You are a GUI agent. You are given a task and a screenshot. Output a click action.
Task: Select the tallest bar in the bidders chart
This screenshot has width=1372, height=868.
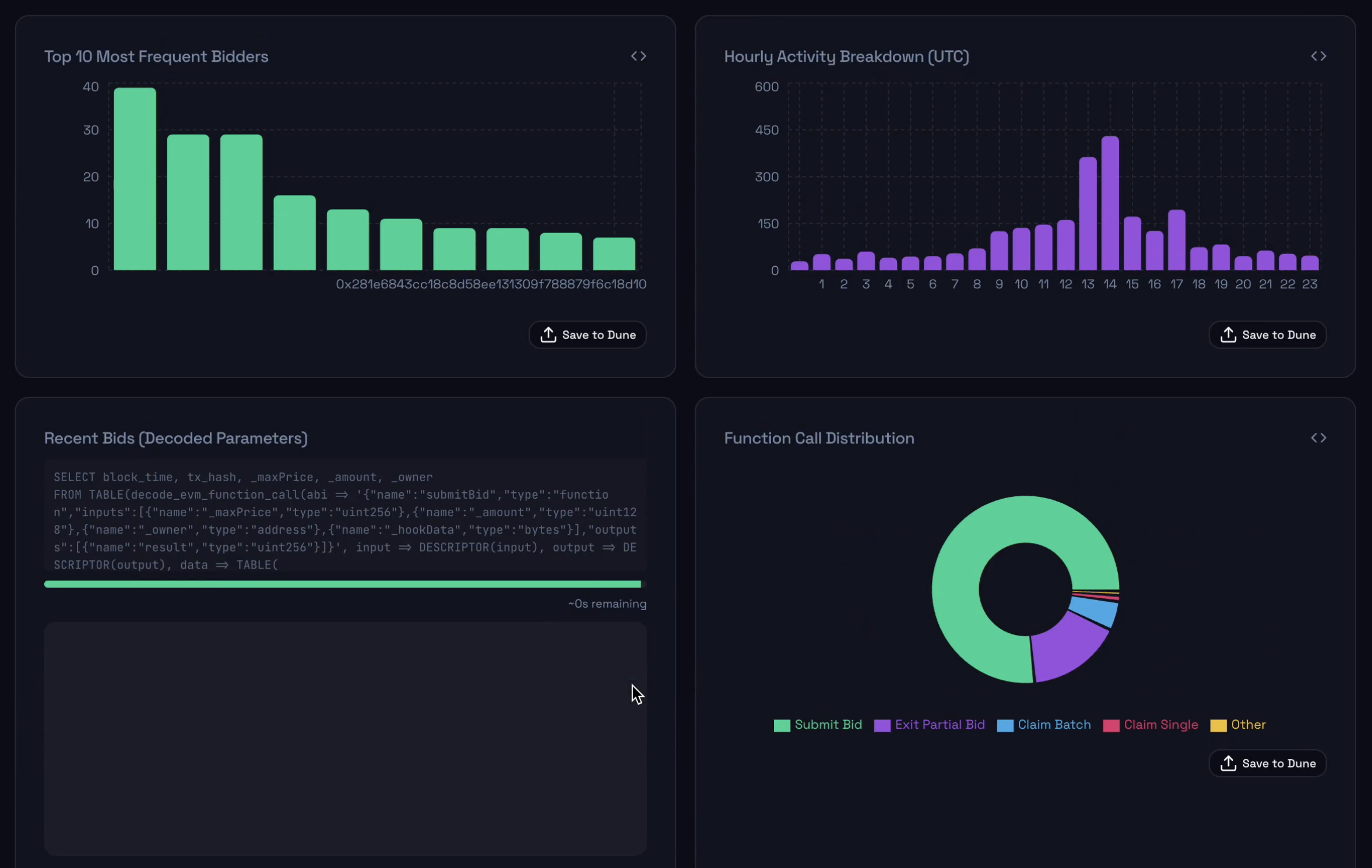tap(134, 175)
